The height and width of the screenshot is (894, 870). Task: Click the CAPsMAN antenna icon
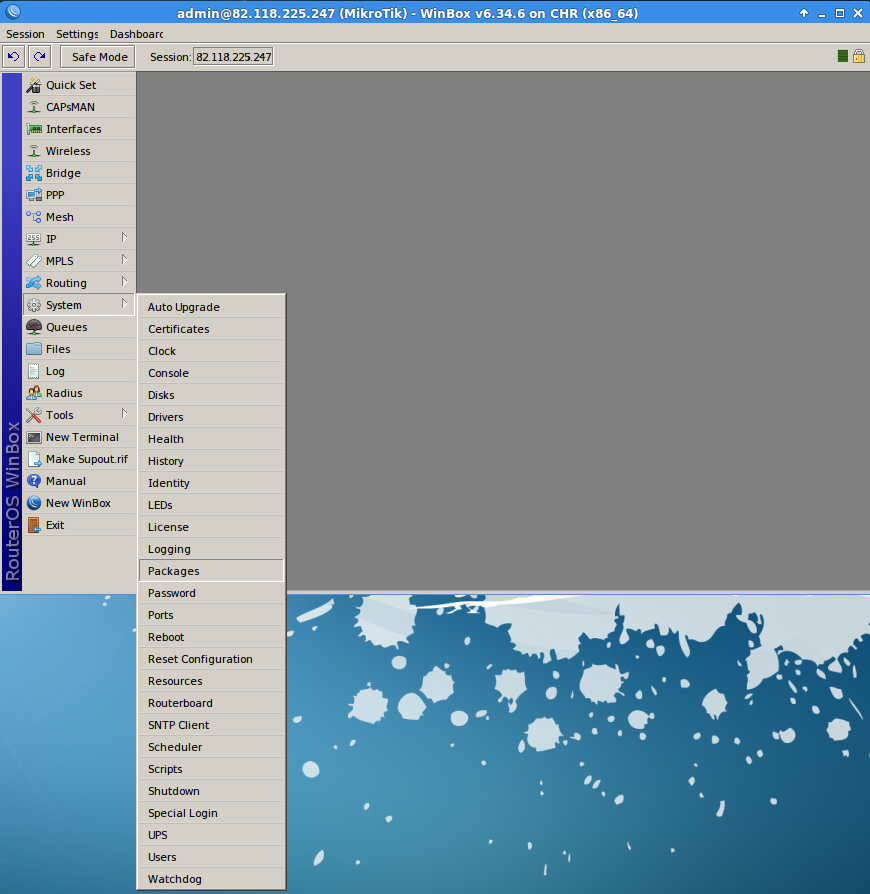pos(34,107)
